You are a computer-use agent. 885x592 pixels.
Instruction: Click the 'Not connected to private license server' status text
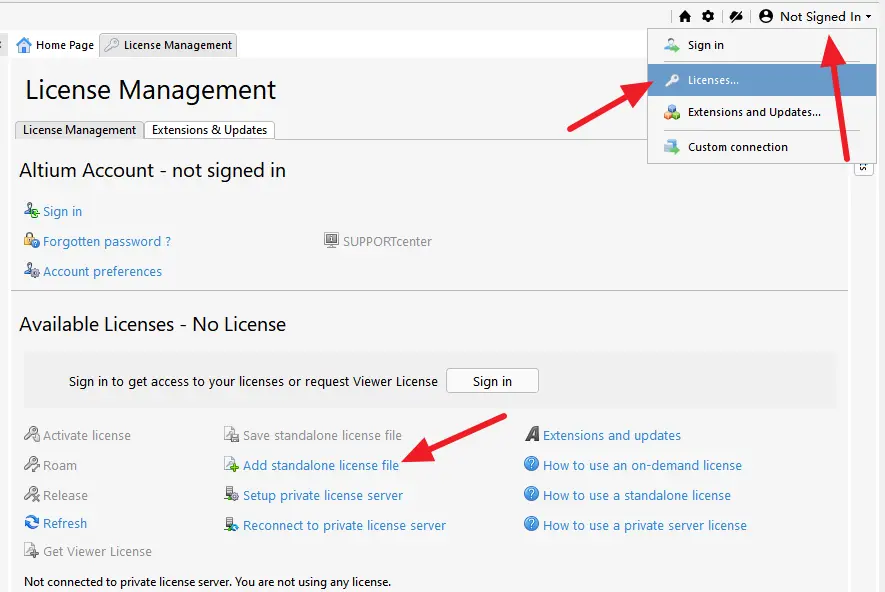pyautogui.click(x=208, y=582)
